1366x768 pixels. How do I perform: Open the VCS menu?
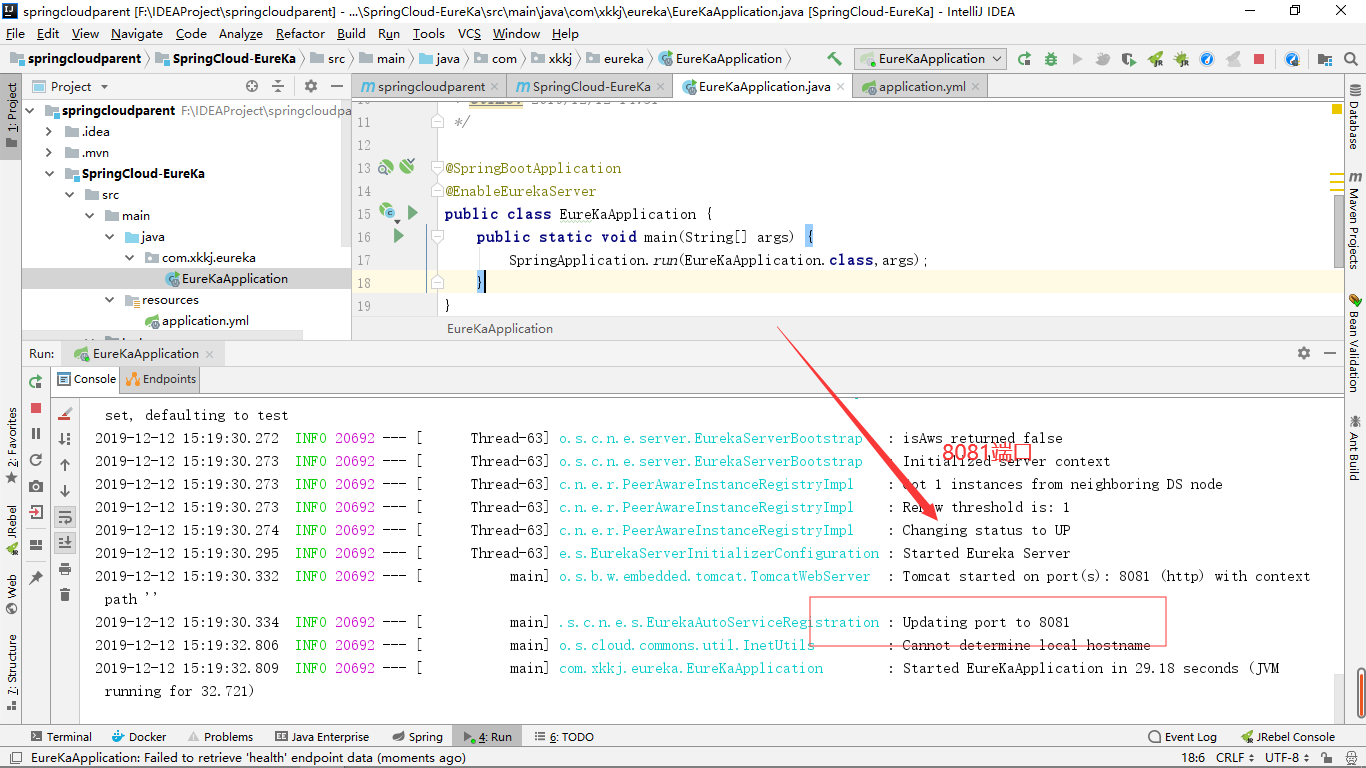(469, 33)
